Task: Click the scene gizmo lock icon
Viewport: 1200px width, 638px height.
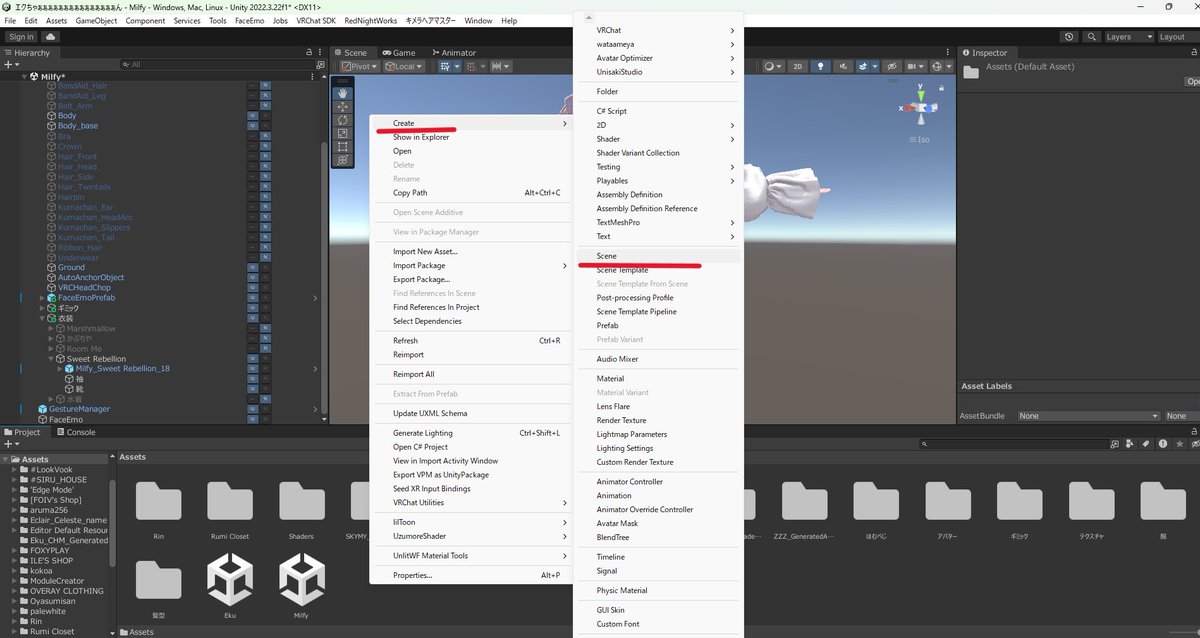Action: [x=940, y=87]
